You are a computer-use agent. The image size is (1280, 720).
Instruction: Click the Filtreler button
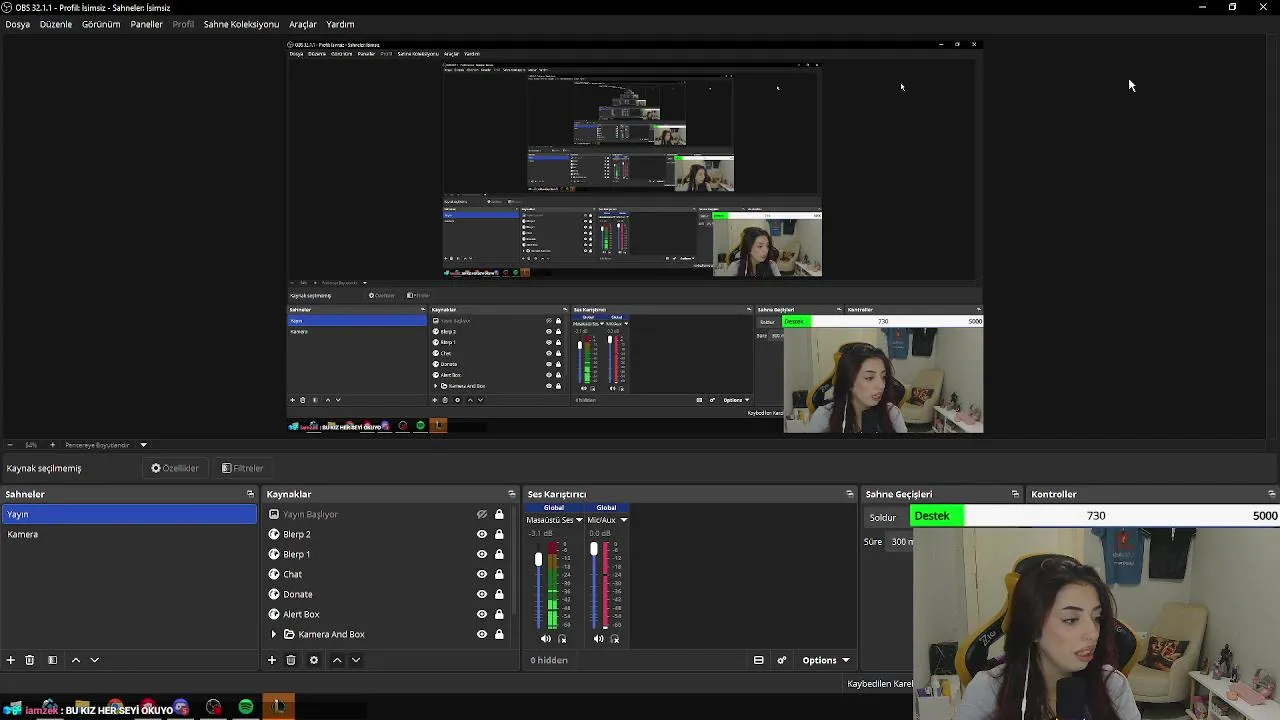point(243,468)
